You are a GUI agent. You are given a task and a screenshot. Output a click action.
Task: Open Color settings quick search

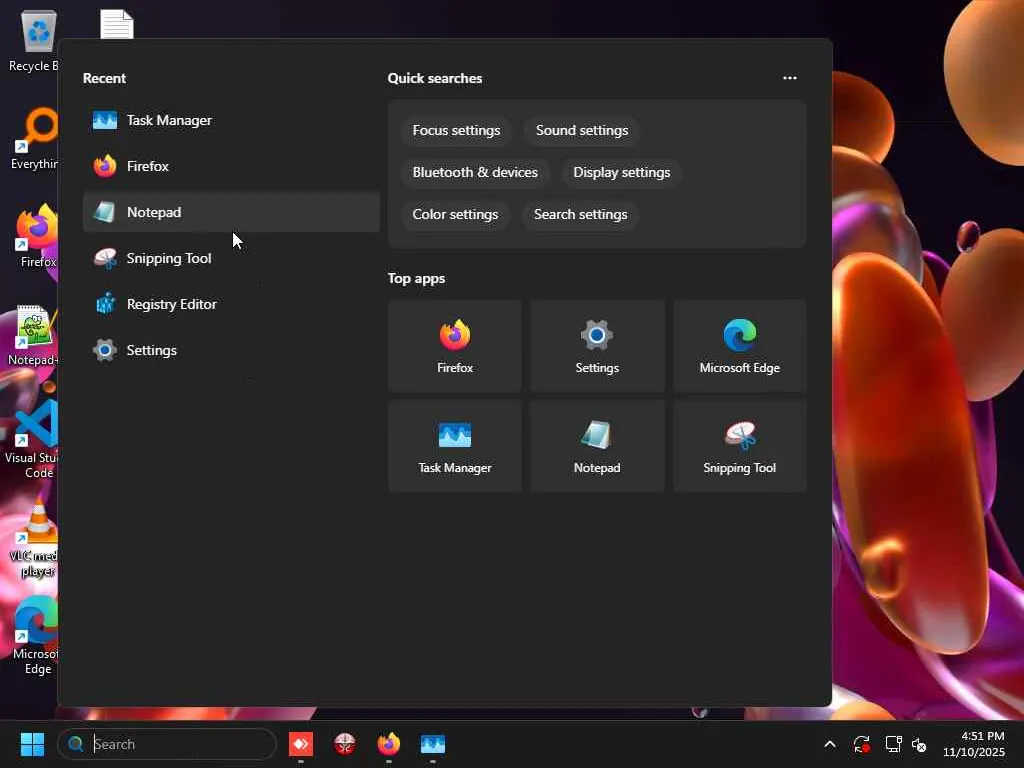point(455,214)
